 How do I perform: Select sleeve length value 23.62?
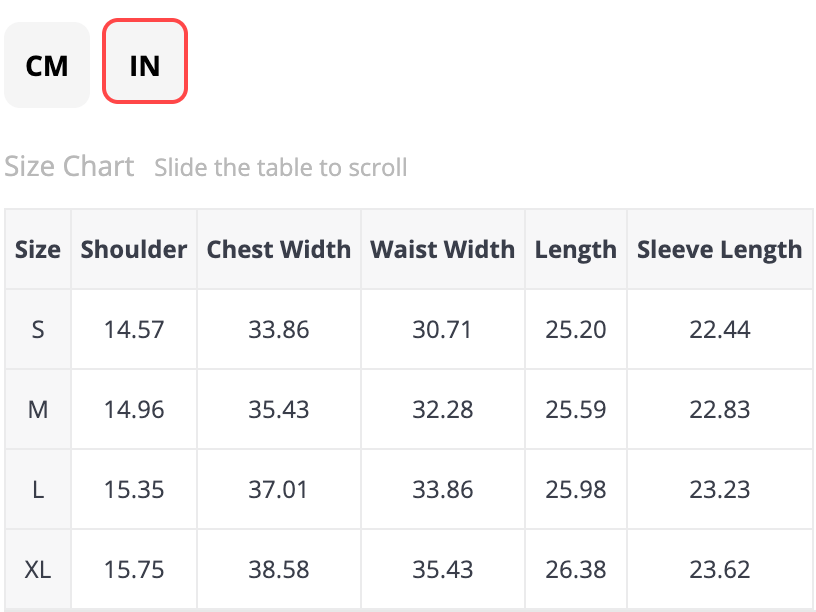coord(719,569)
